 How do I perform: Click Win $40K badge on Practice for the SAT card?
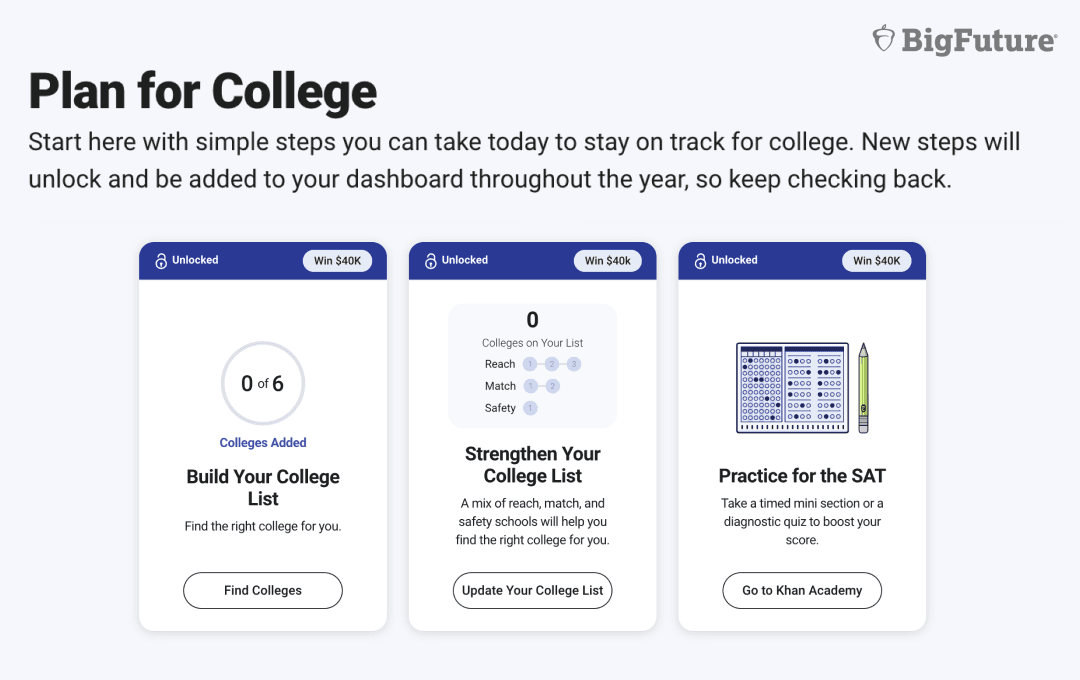point(877,261)
